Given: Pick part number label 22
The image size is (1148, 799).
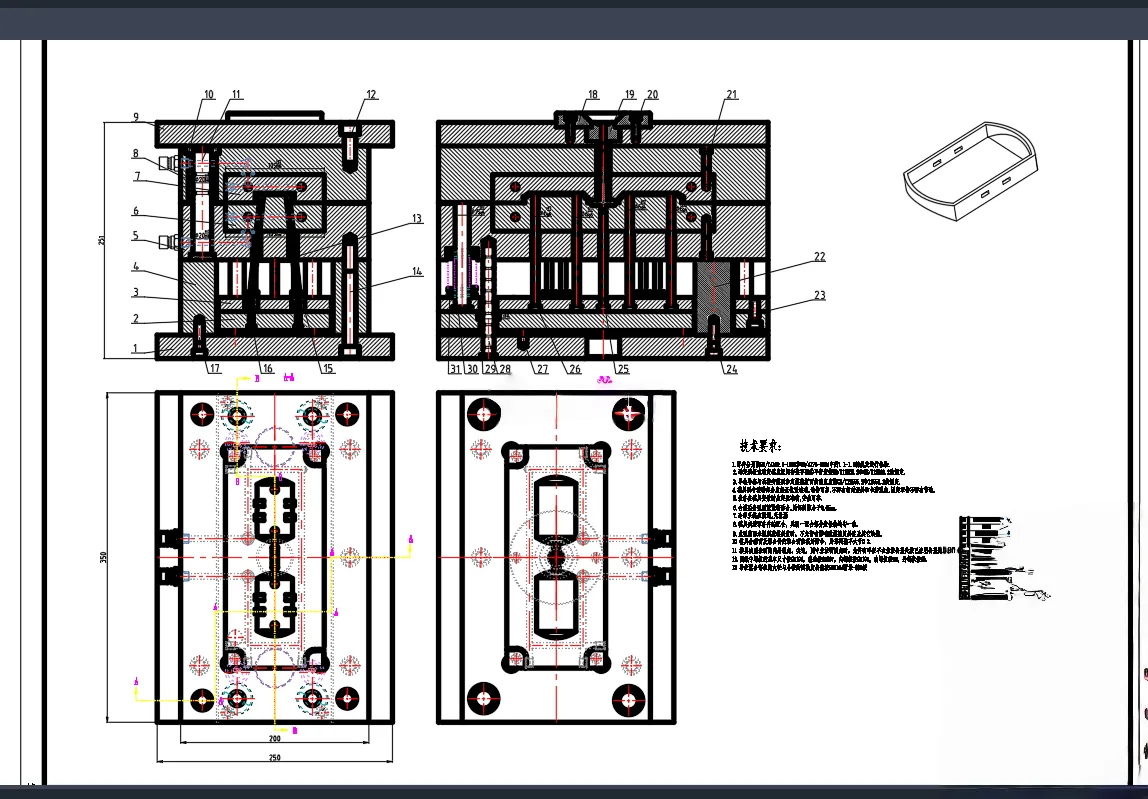Looking at the screenshot, I should click(x=819, y=256).
